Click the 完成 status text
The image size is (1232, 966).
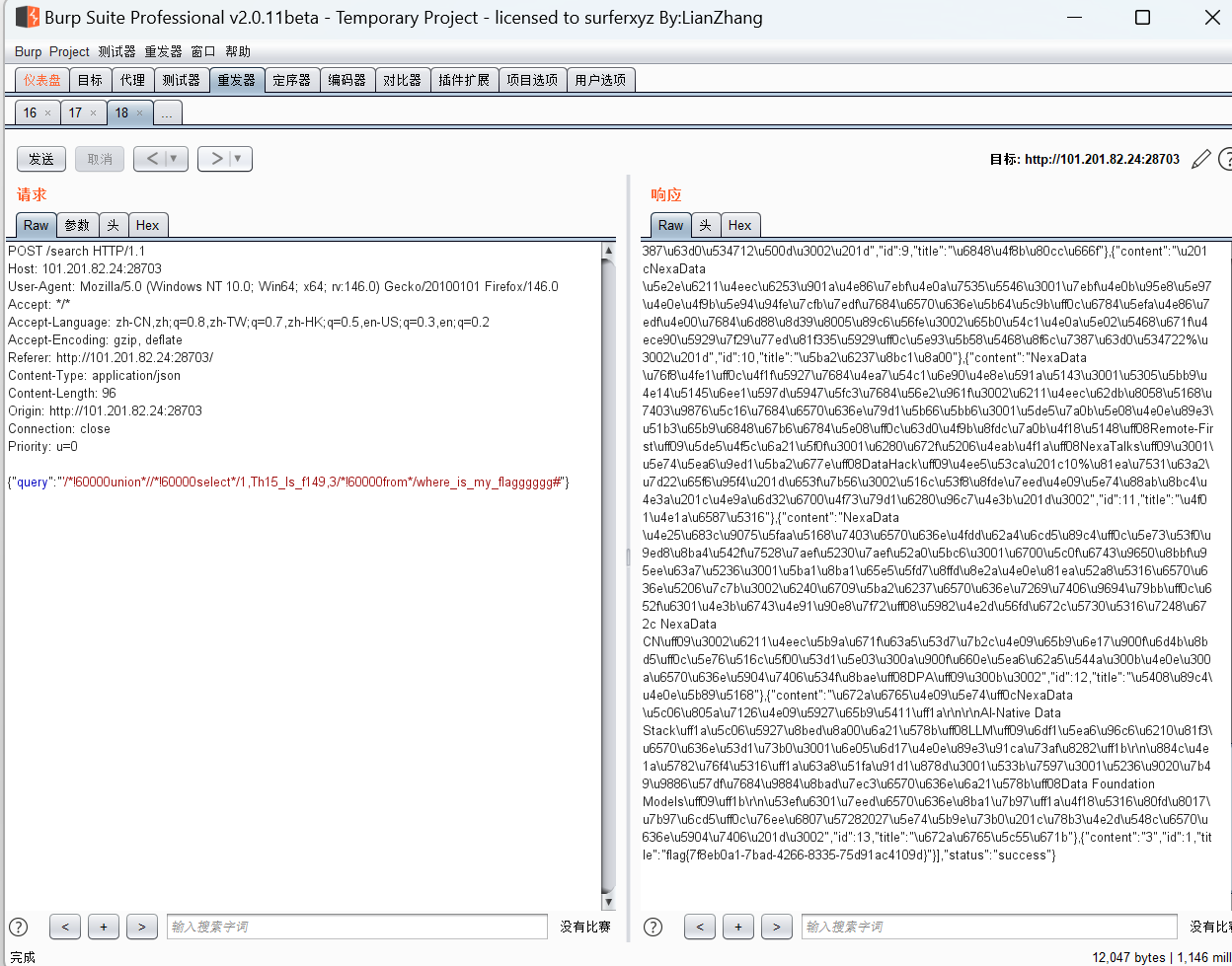[23, 957]
